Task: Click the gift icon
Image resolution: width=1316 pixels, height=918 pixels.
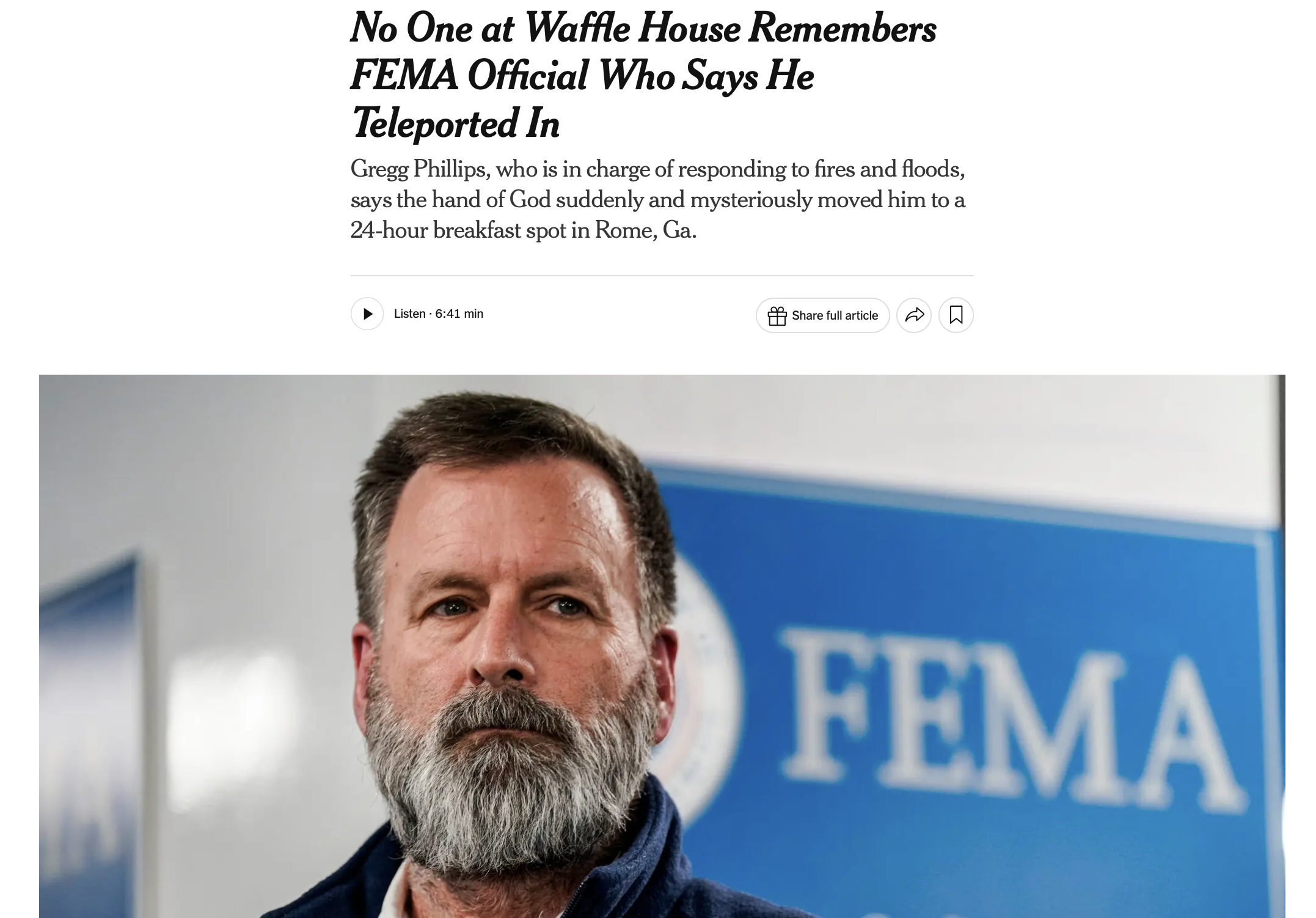Action: [777, 316]
